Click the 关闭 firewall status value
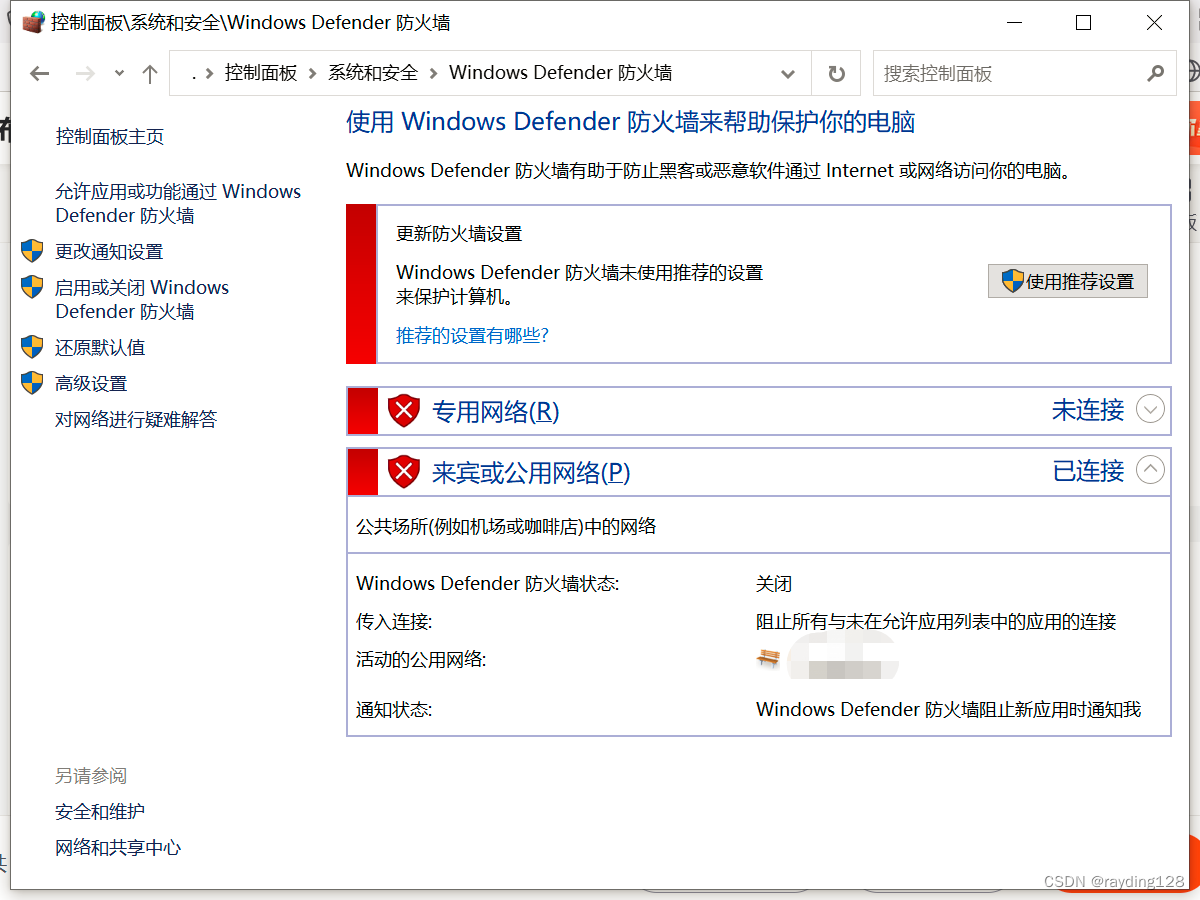The height and width of the screenshot is (900, 1200). click(x=774, y=584)
